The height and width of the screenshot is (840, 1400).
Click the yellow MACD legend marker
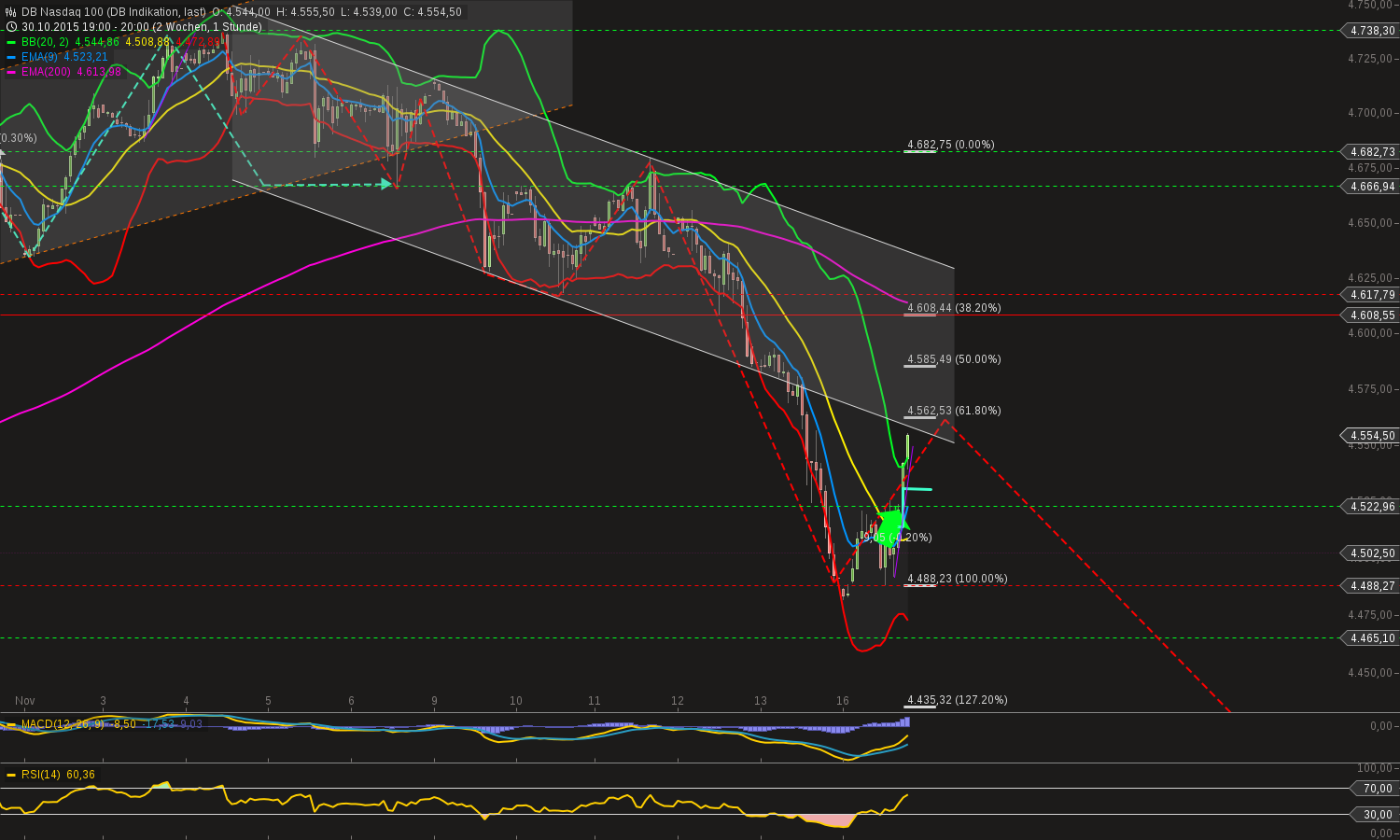(x=11, y=724)
